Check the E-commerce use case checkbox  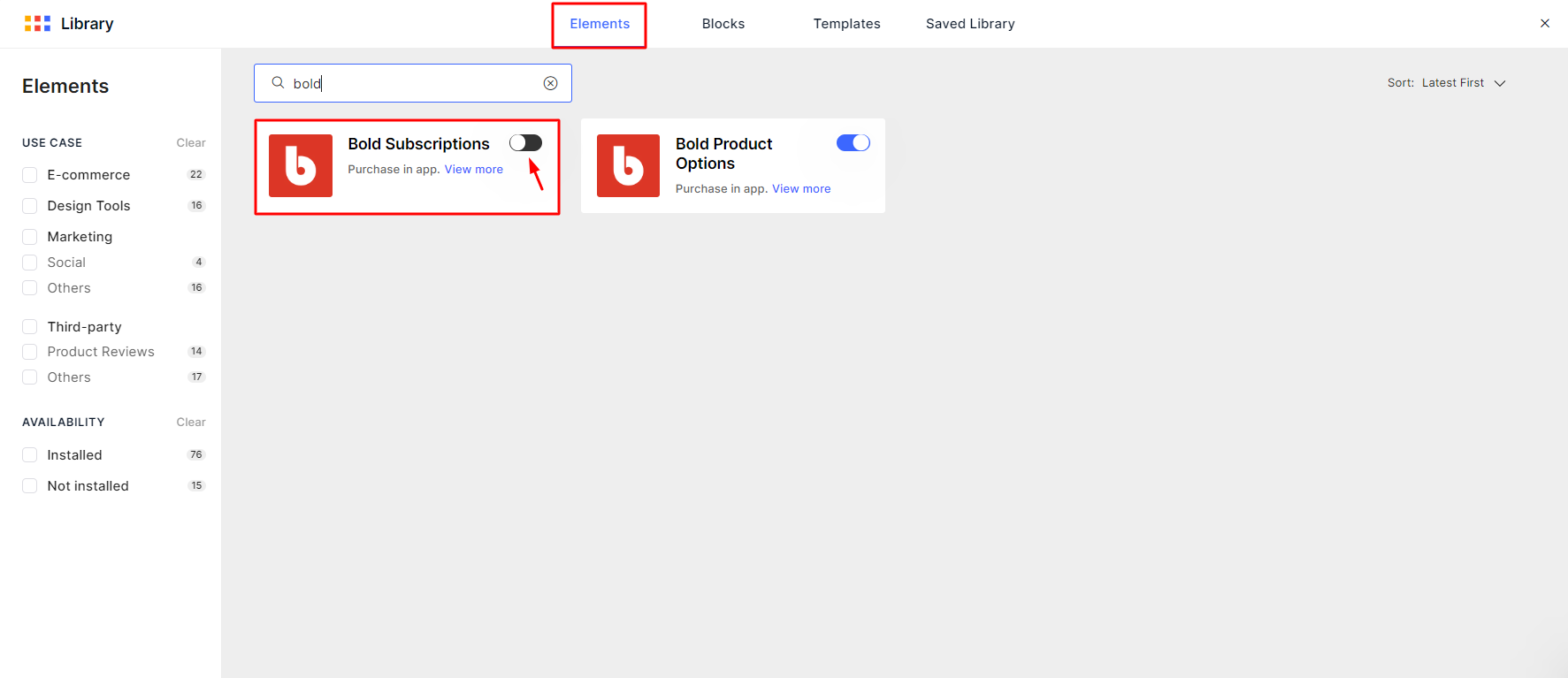[30, 175]
